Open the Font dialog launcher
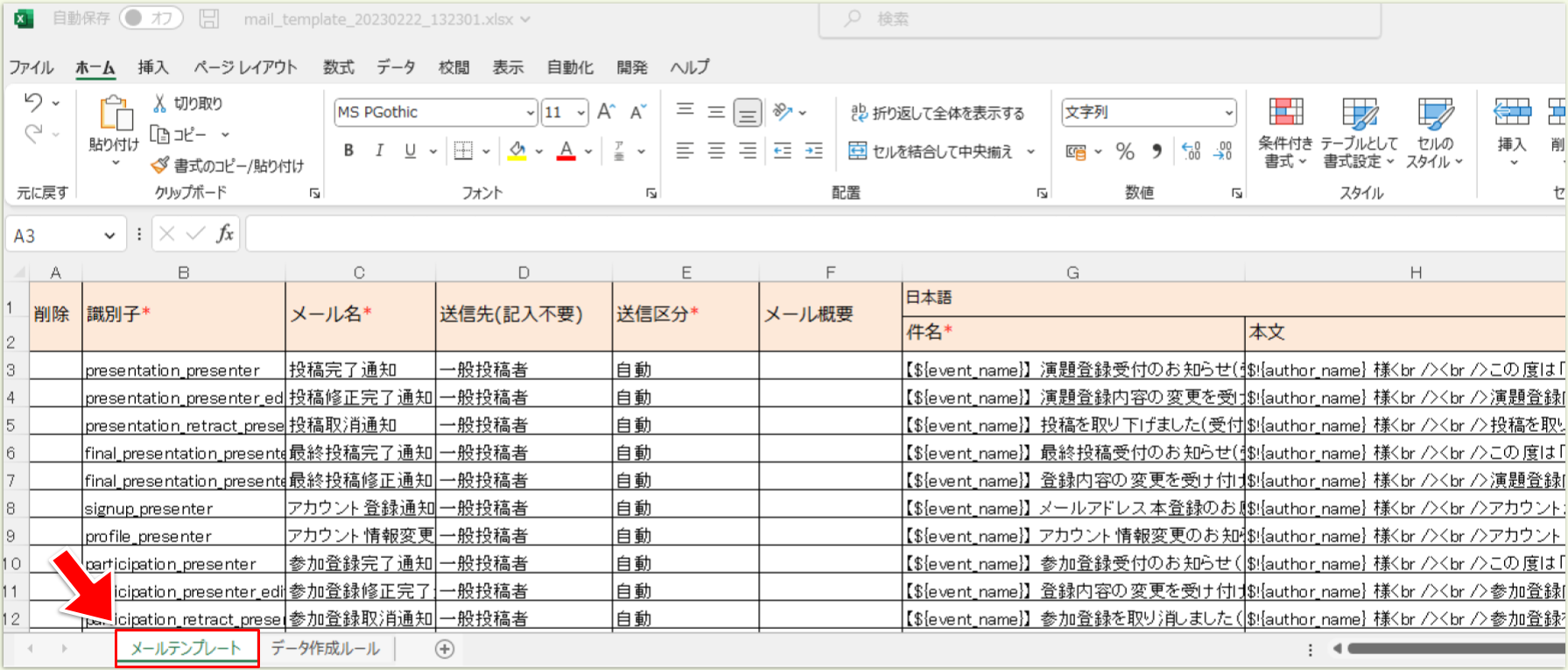 click(651, 194)
